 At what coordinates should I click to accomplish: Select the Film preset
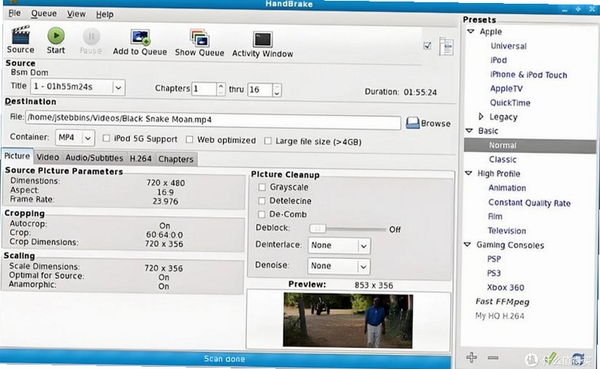[495, 217]
